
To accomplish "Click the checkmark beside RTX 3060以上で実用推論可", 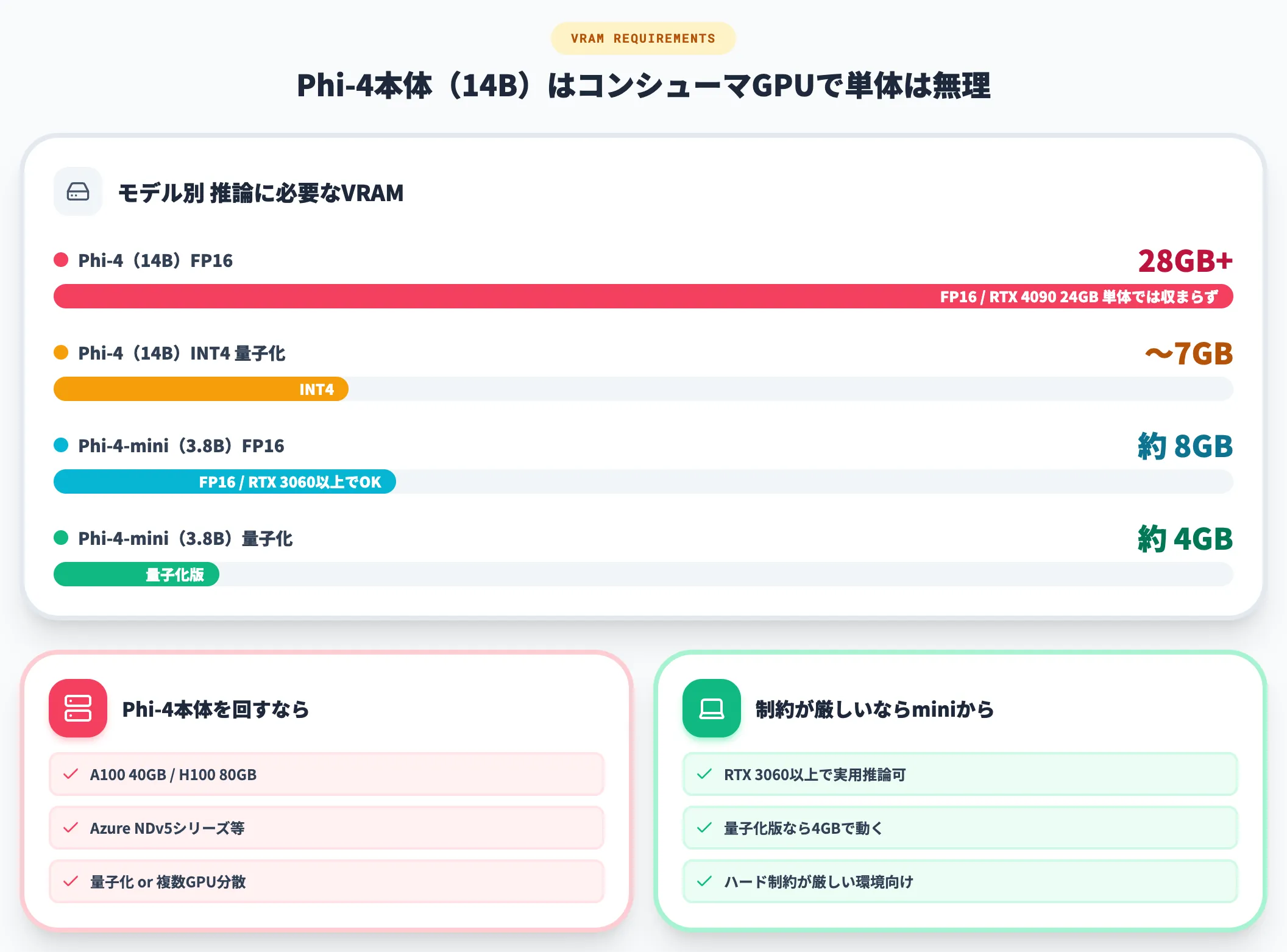I will tap(704, 774).
